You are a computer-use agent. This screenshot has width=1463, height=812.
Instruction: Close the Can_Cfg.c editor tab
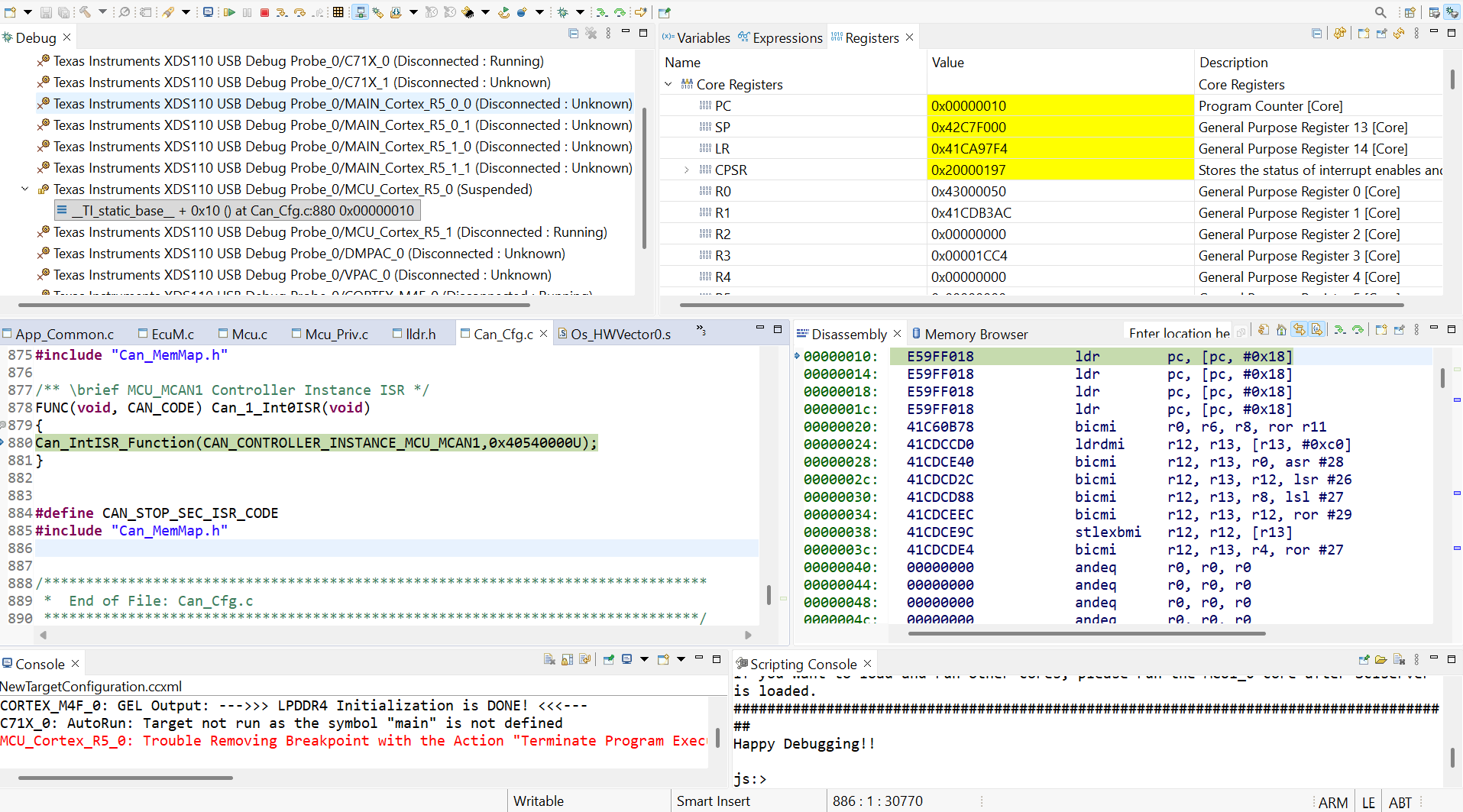click(x=543, y=334)
